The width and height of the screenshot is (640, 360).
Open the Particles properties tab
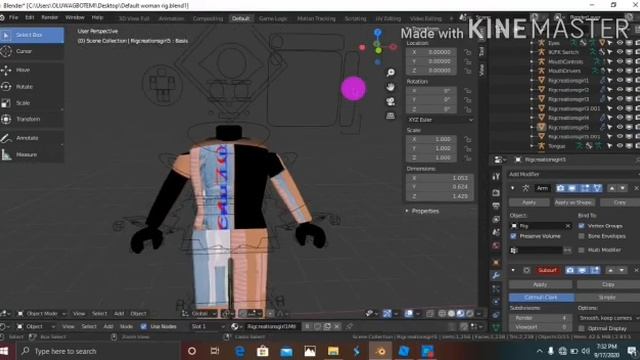tap(496, 289)
